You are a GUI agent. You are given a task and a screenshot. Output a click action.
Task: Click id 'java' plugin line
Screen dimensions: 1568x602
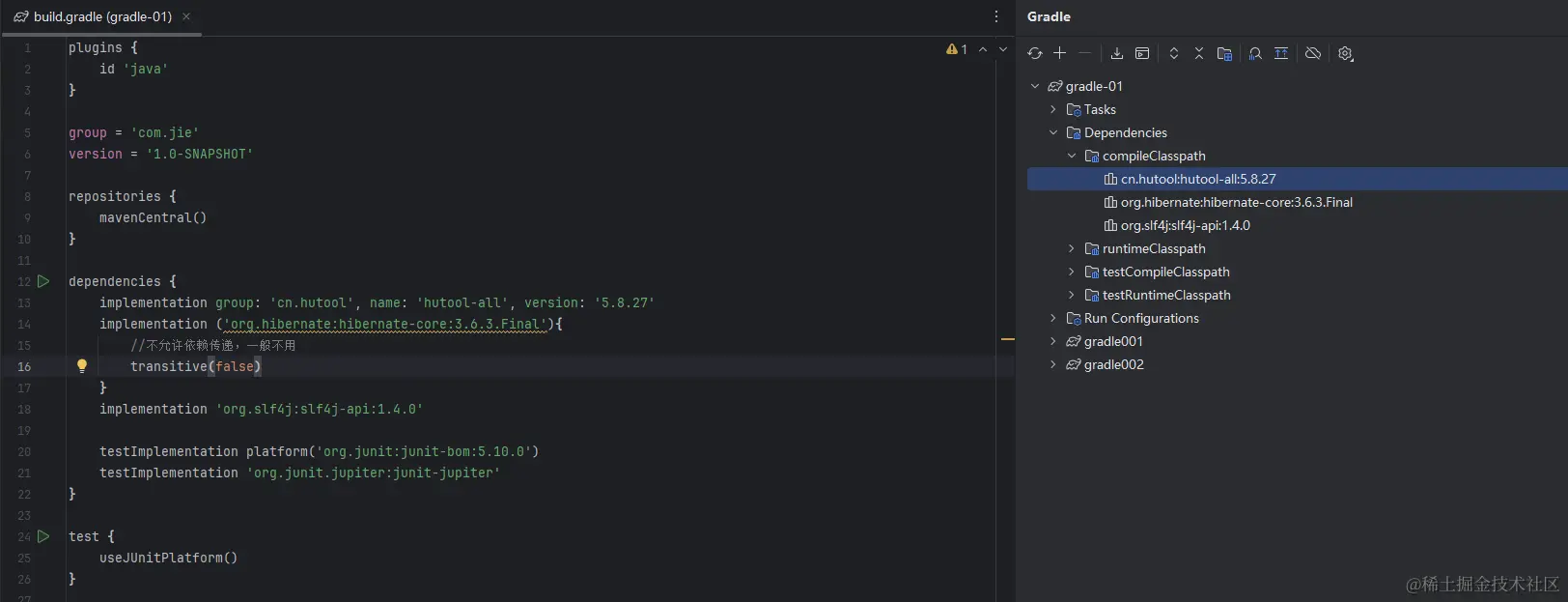tap(134, 69)
